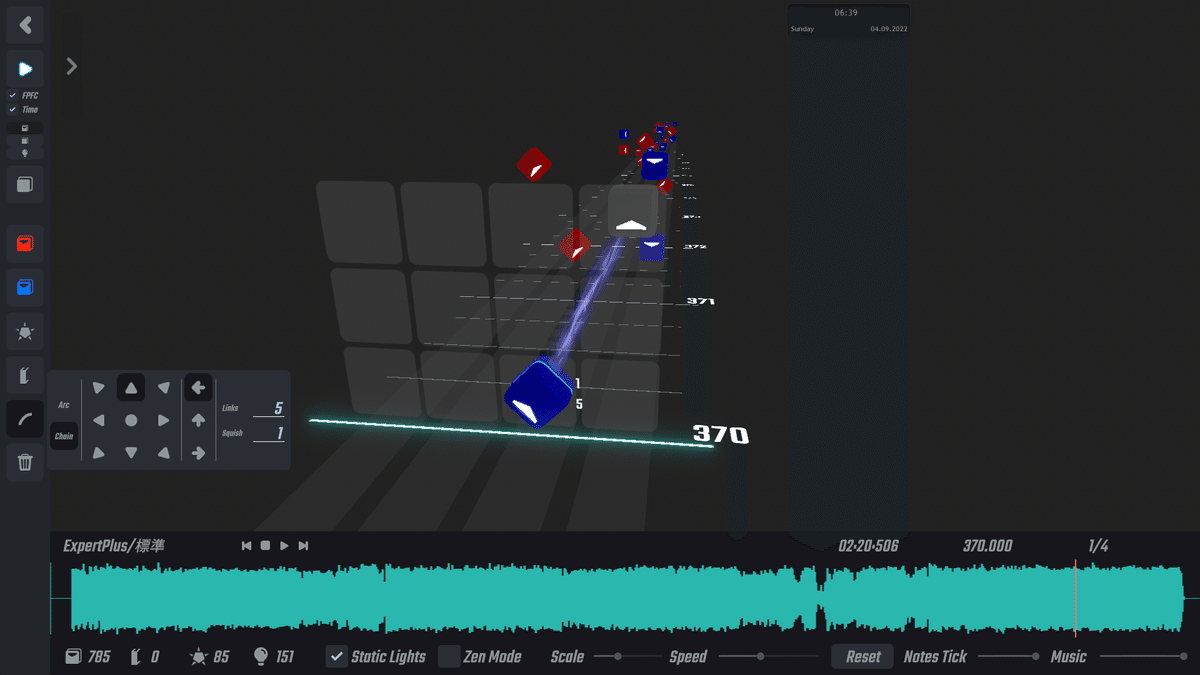This screenshot has width=1200, height=675.
Task: Select the bold left tail arrow
Action: point(198,388)
